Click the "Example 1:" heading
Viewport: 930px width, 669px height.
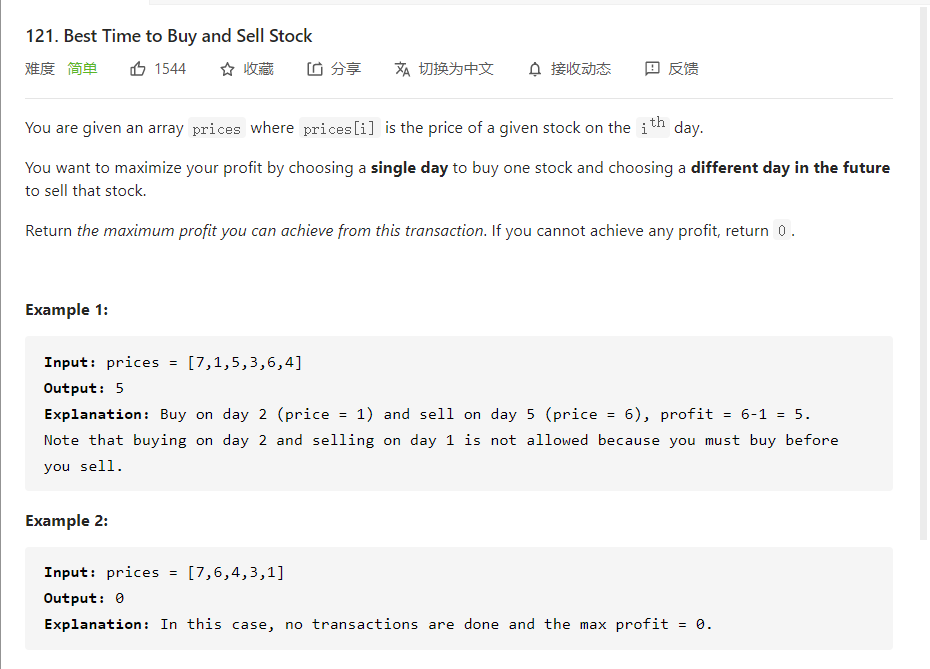[66, 310]
